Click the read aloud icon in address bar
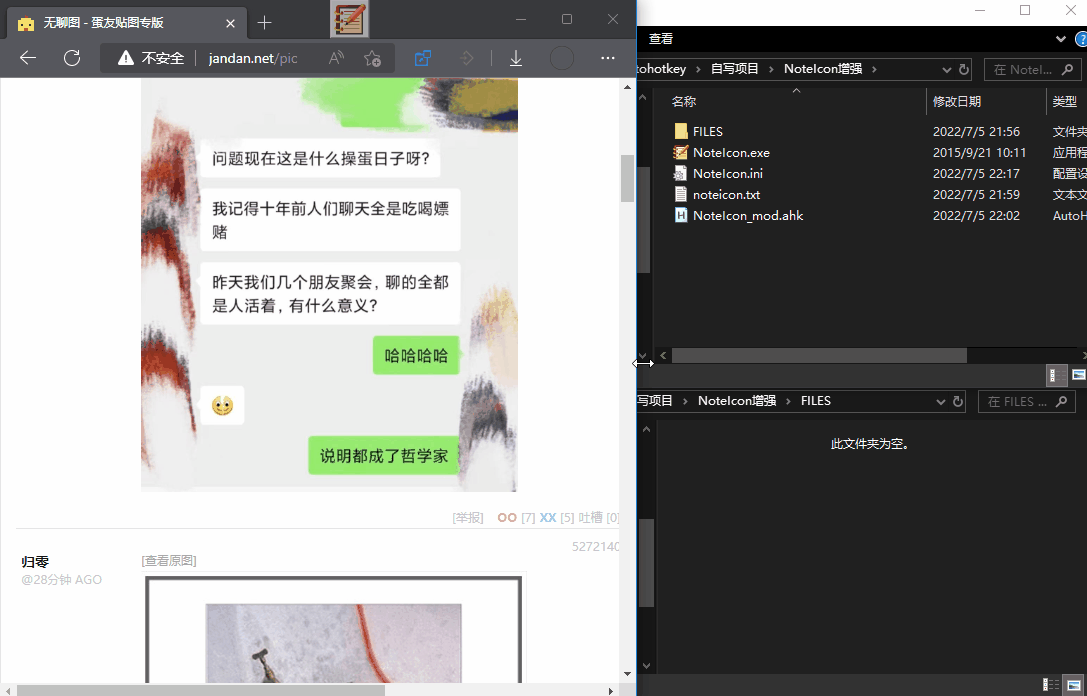Image resolution: width=1087 pixels, height=696 pixels. coord(336,58)
